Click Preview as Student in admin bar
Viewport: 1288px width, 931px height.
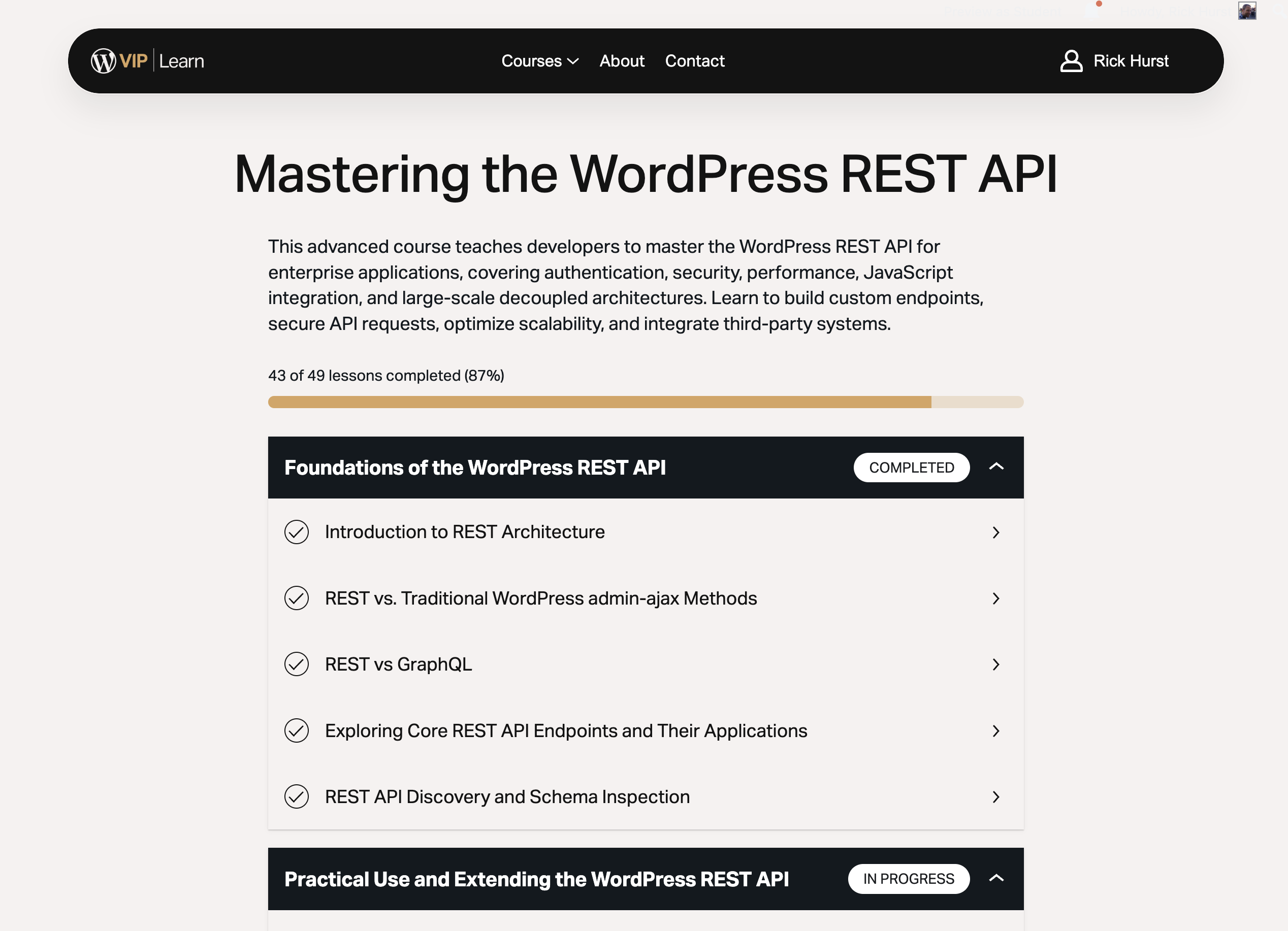coord(1003,11)
